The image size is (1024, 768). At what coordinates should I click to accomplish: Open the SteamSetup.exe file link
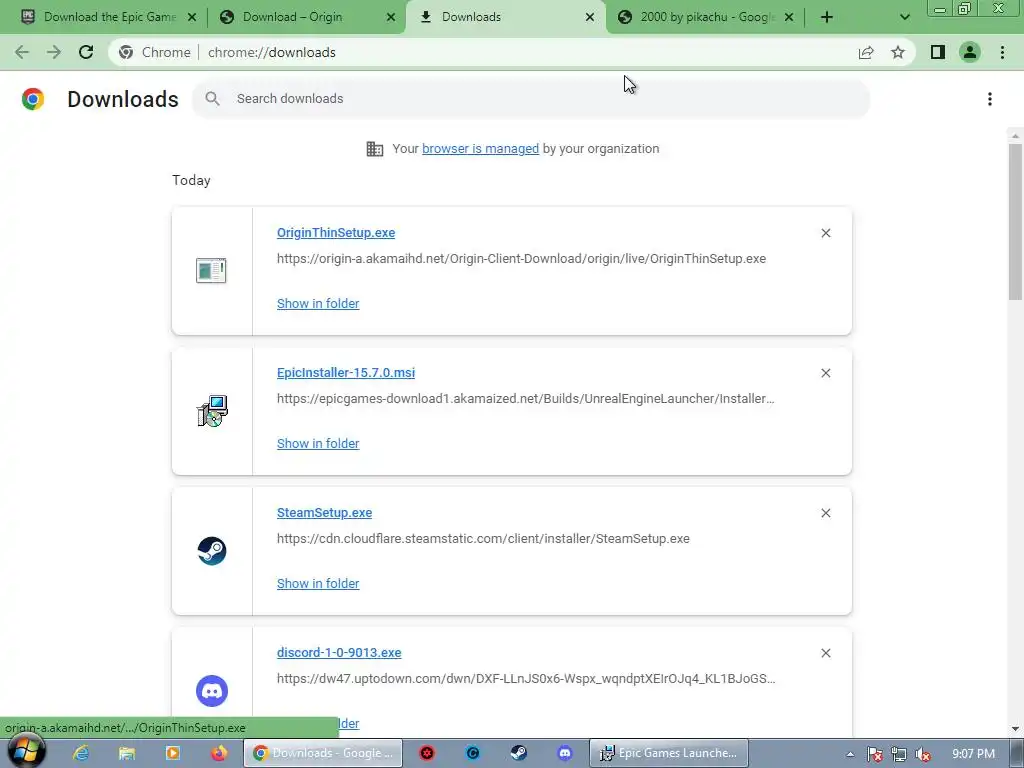click(x=325, y=513)
